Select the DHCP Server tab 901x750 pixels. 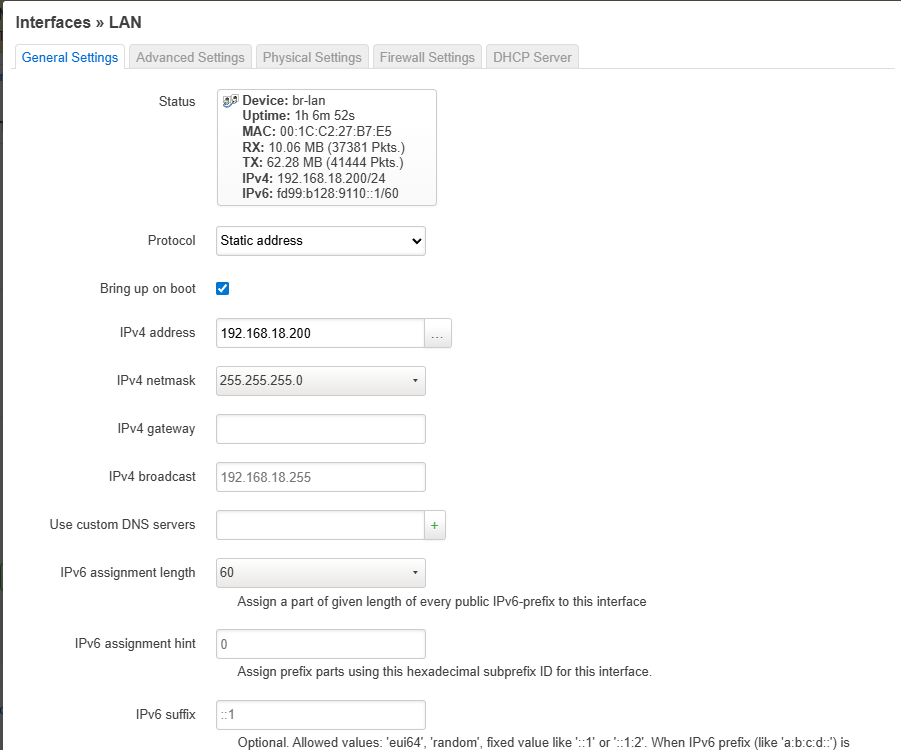[532, 58]
